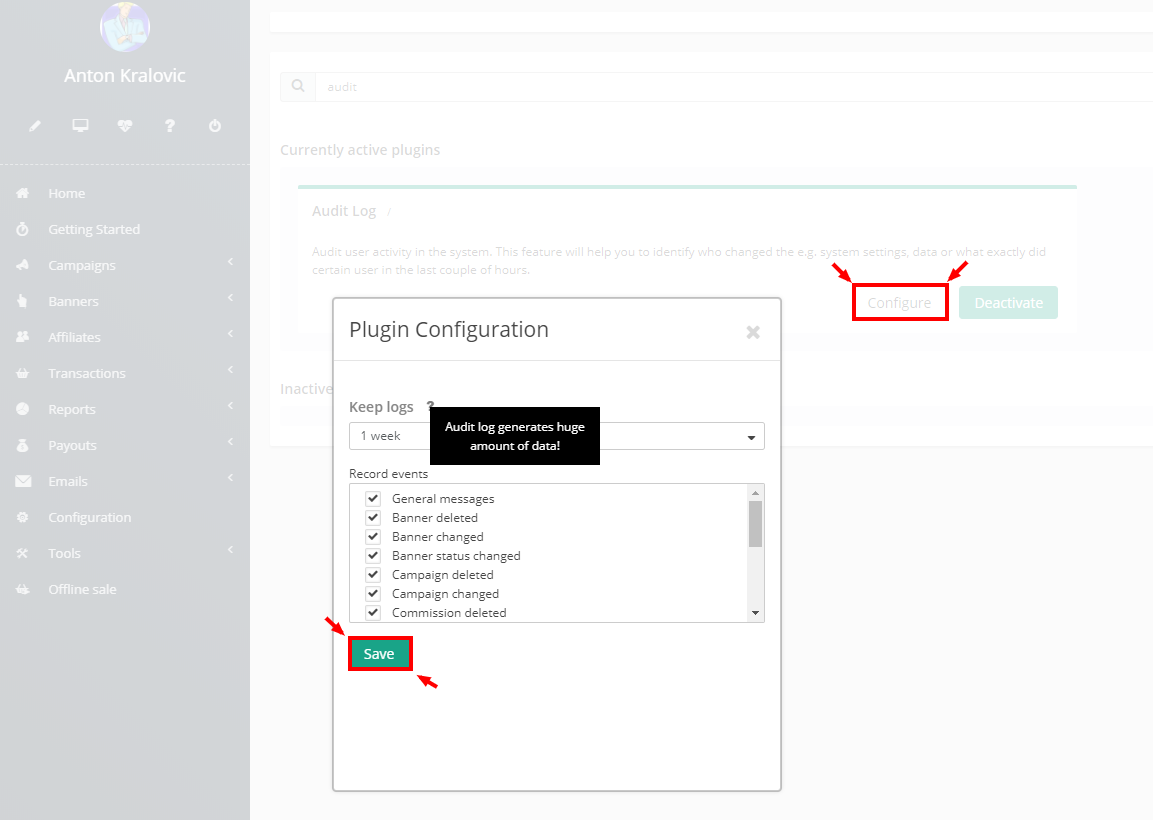Disable the Campaign changed checkbox

point(373,593)
